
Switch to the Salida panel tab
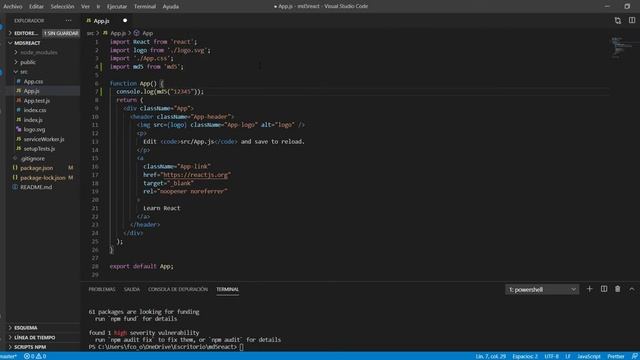click(x=131, y=289)
